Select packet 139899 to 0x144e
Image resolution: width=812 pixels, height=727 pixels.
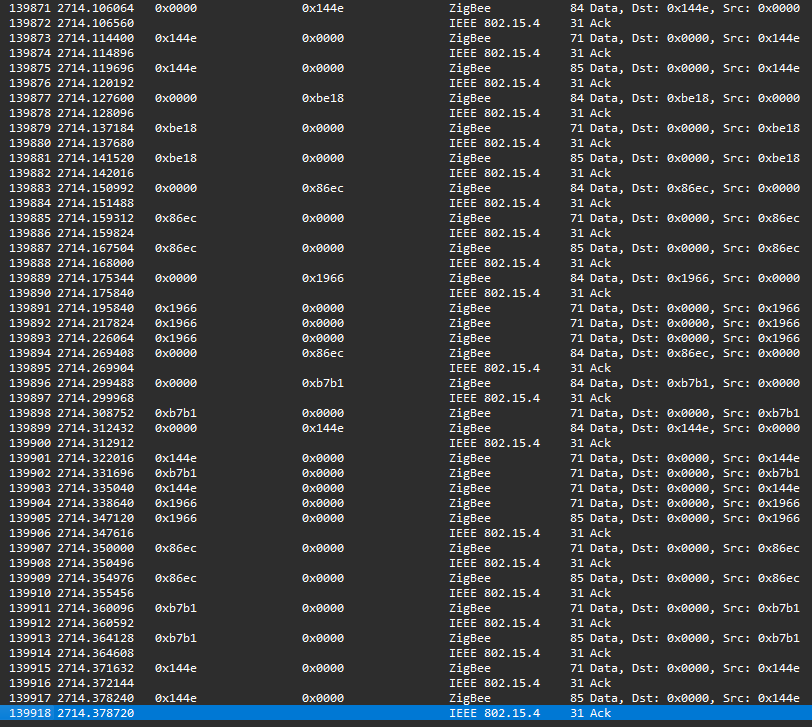pos(406,429)
